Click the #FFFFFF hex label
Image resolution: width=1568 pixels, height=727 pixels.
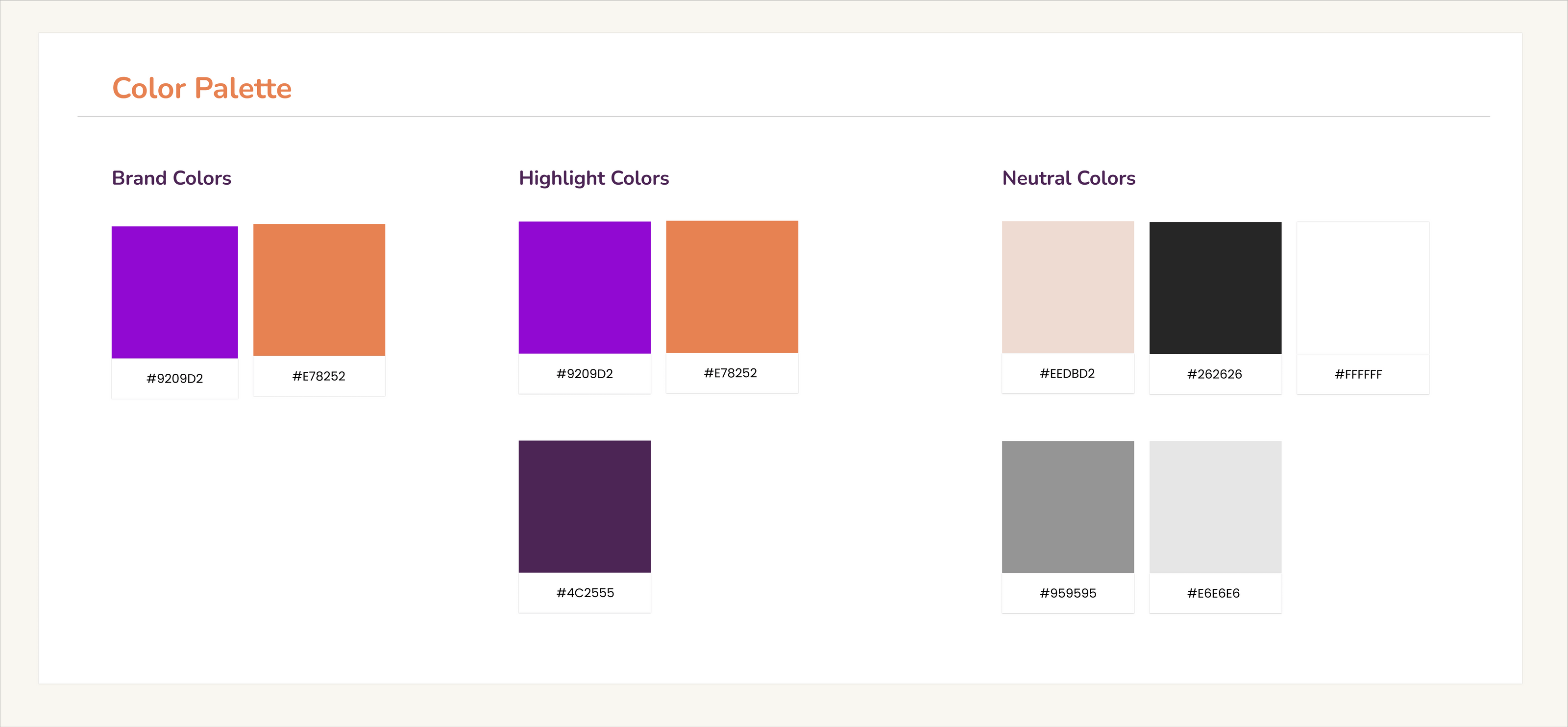tap(1358, 374)
